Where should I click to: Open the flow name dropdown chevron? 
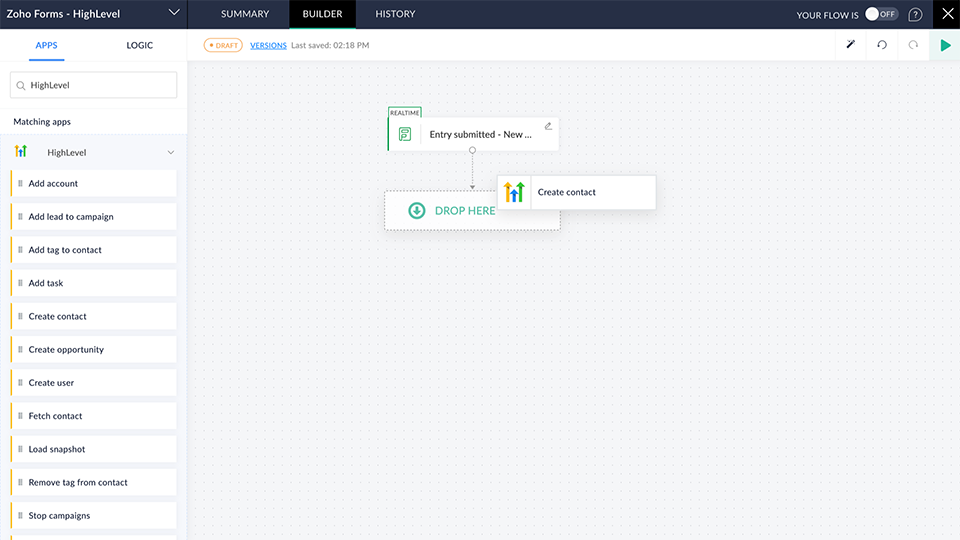tap(174, 13)
